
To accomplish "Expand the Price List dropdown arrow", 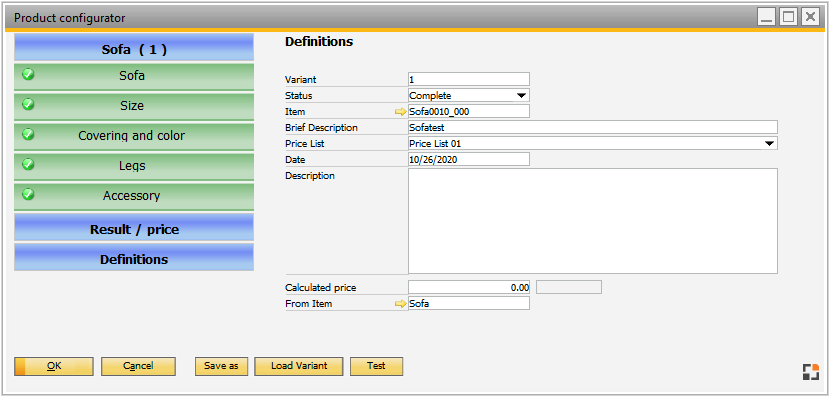I will [769, 143].
